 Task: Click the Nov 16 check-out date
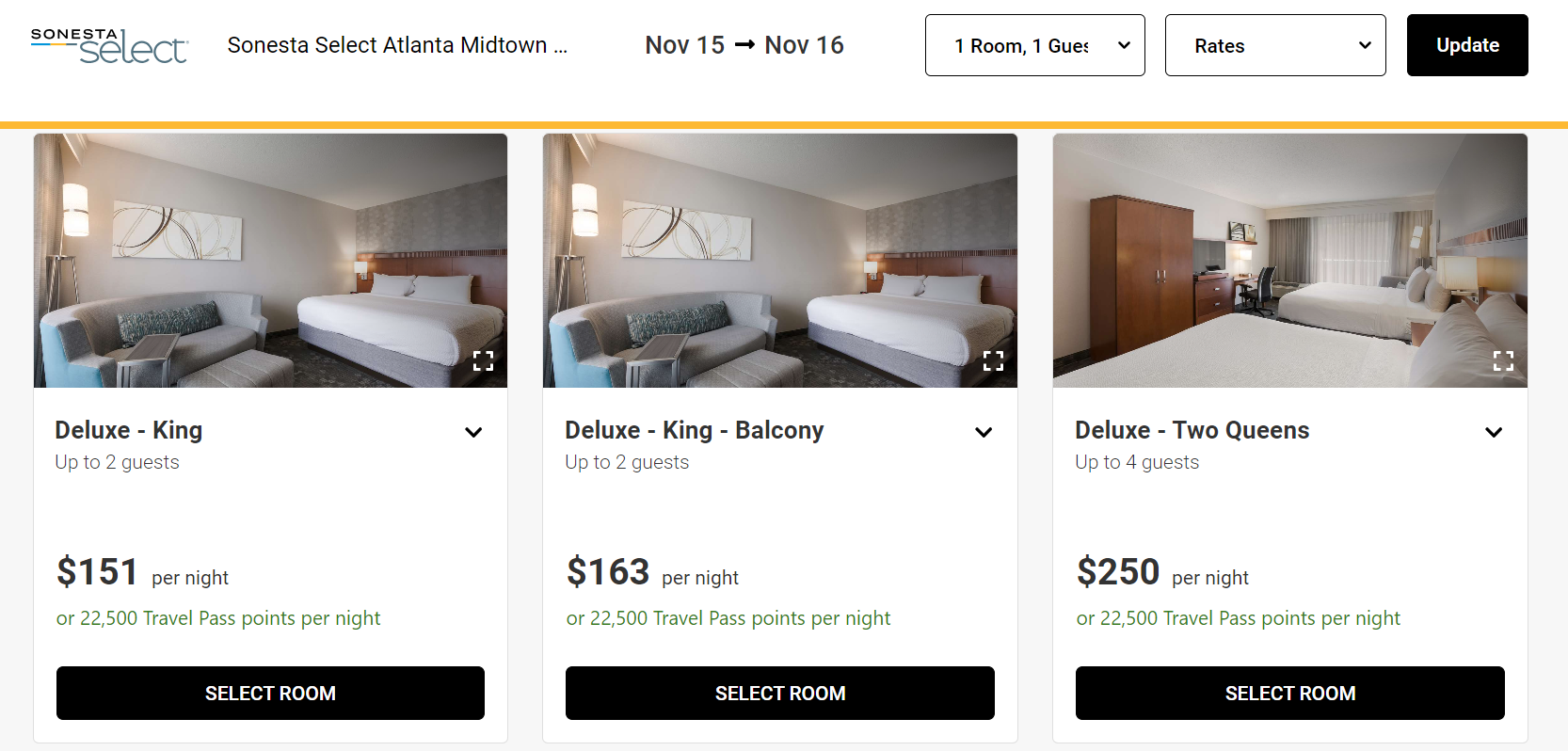coord(804,45)
